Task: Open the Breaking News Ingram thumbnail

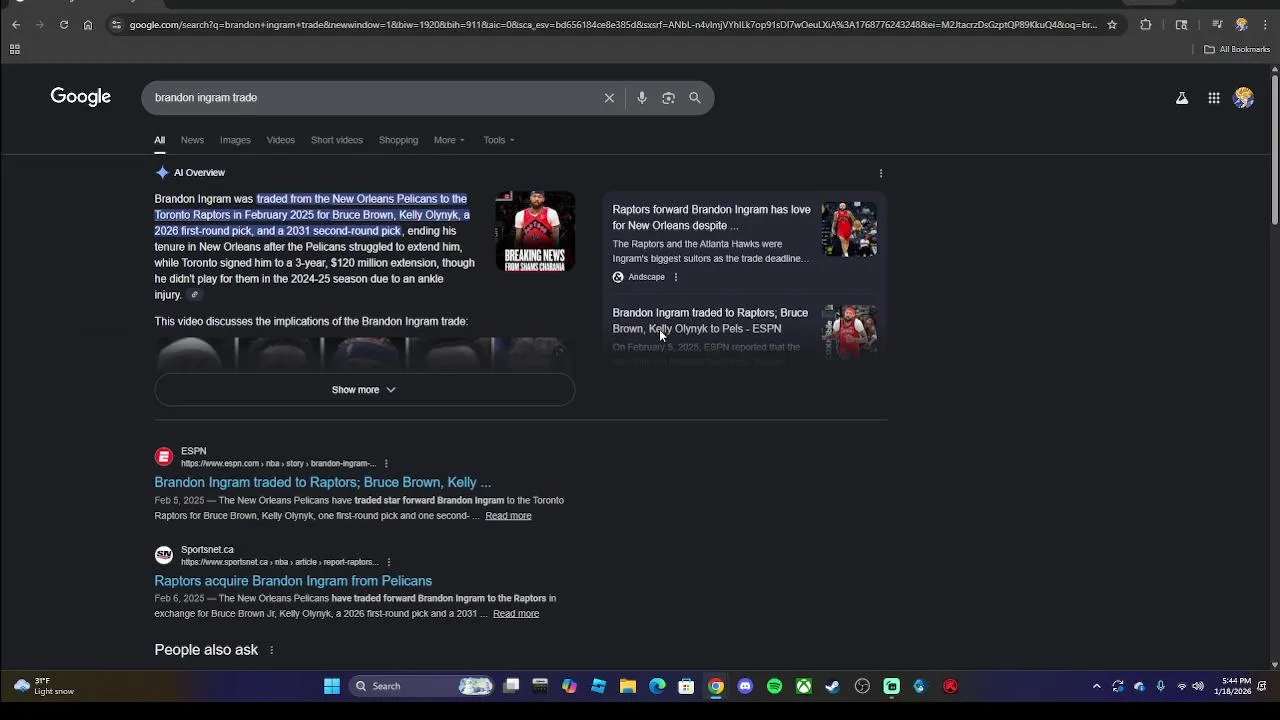Action: tap(535, 231)
